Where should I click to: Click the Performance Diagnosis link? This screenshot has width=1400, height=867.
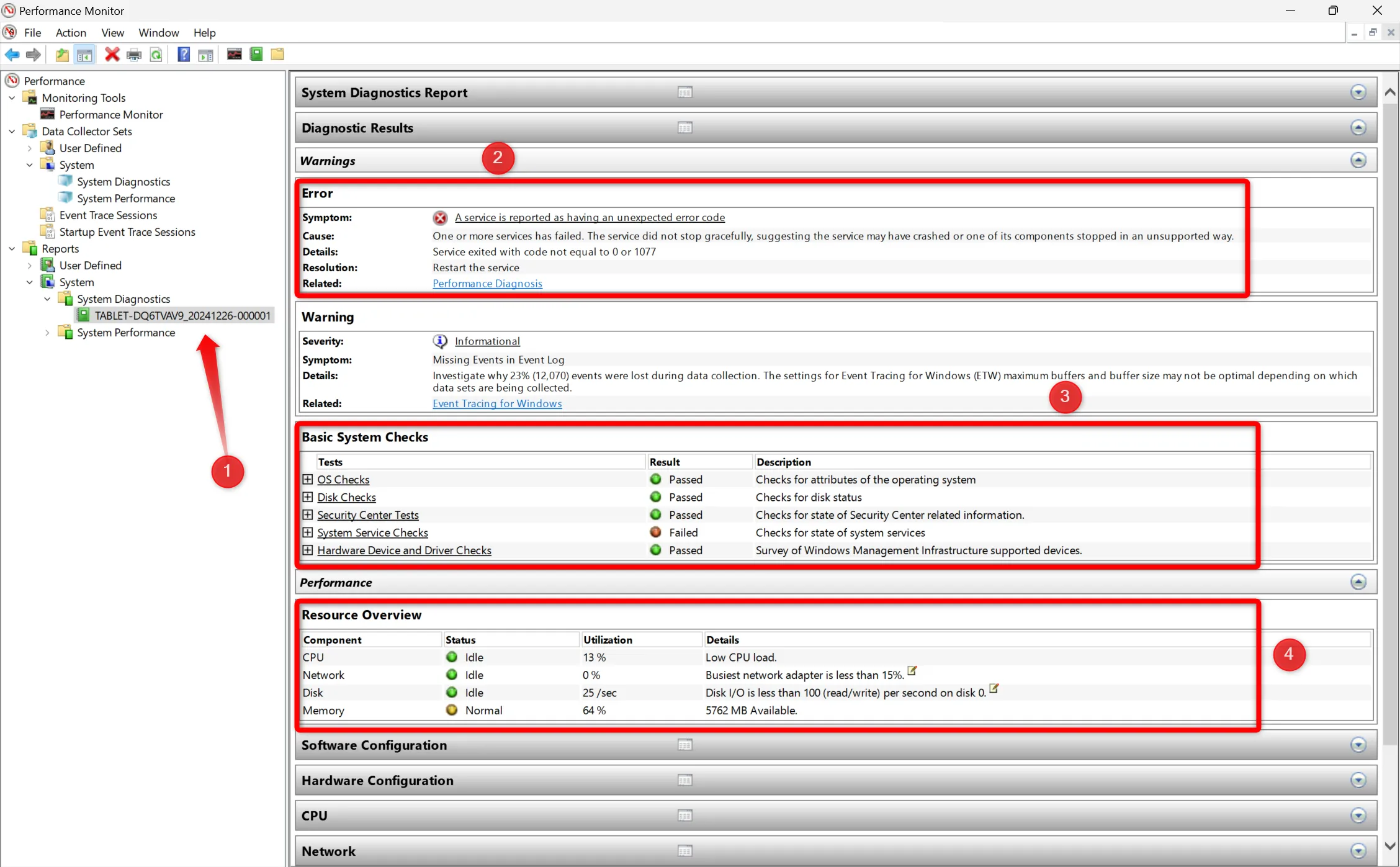[x=487, y=283]
